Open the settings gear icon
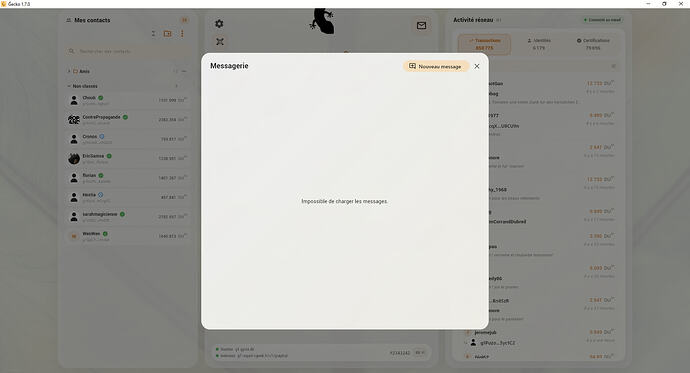 [x=219, y=24]
